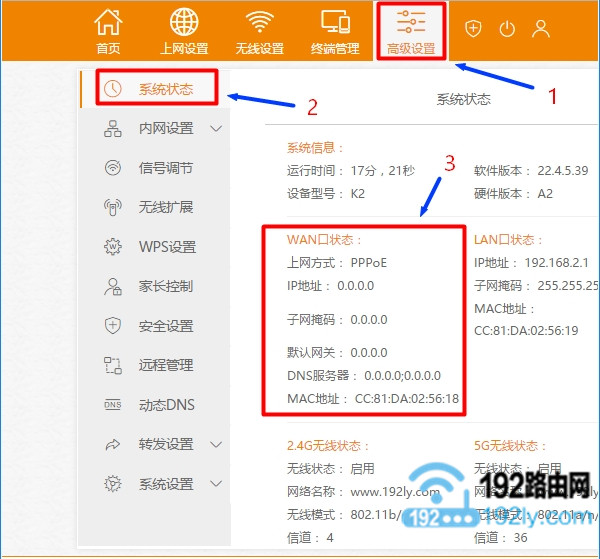This screenshot has height=559, width=600.
Task: Open internet settings (上网设置) globe icon
Action: point(184,23)
